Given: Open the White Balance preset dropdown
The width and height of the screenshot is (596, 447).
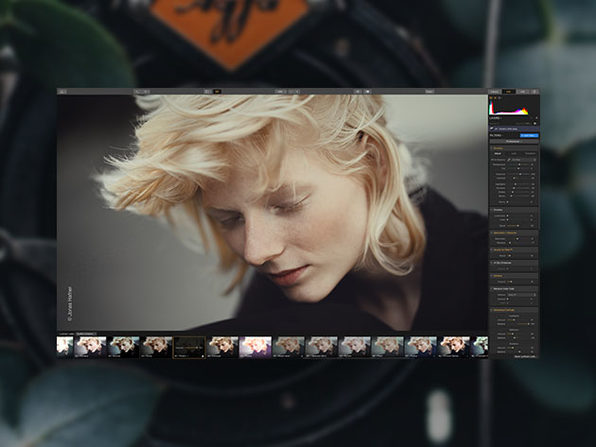Looking at the screenshot, I should pos(523,160).
